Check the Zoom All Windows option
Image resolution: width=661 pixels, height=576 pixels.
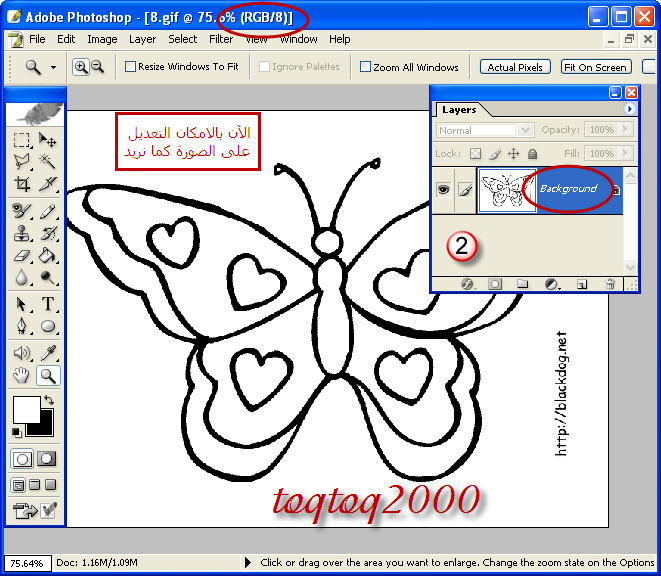[x=365, y=67]
